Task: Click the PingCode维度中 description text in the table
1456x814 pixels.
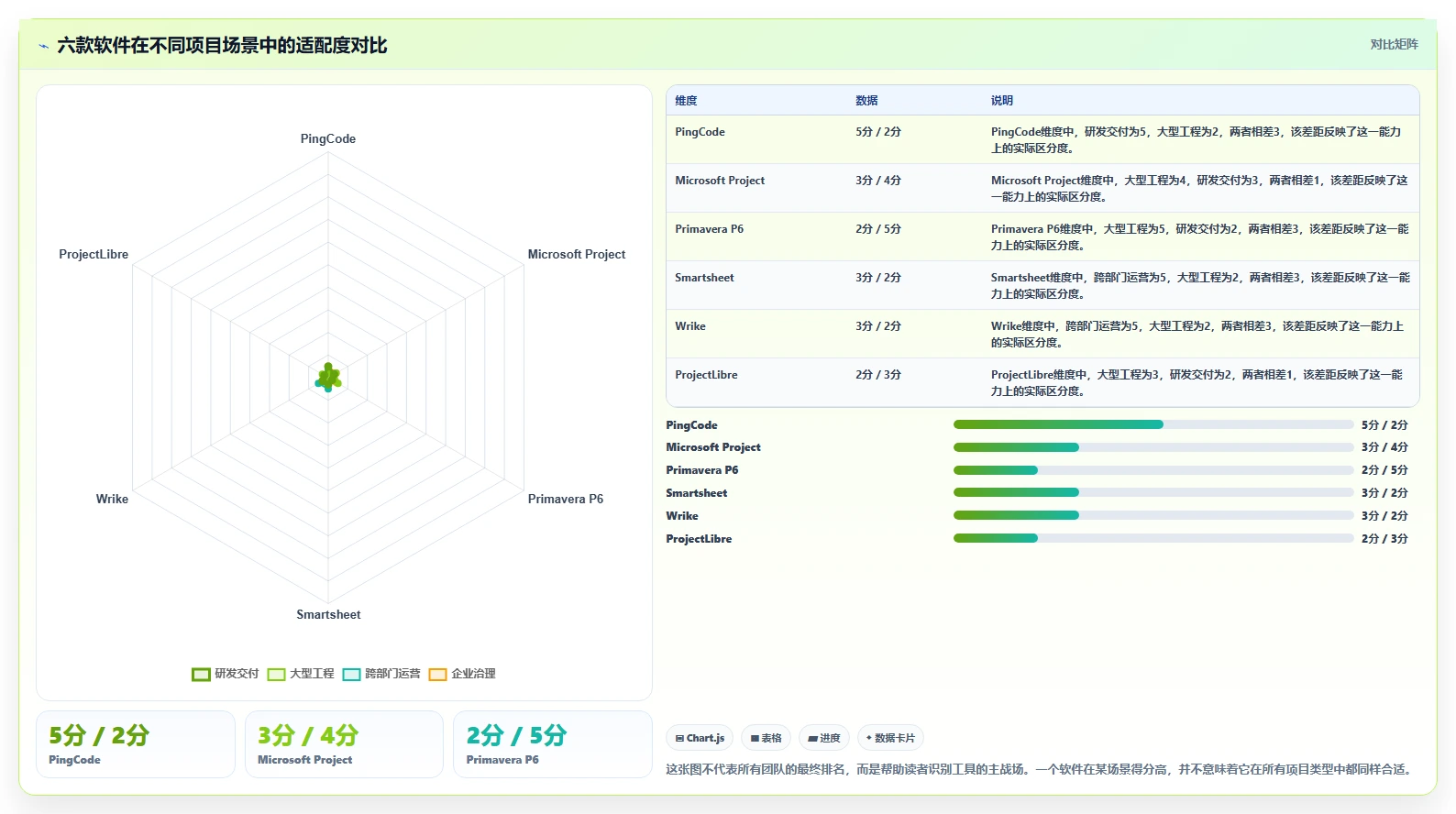Action: 1196,140
